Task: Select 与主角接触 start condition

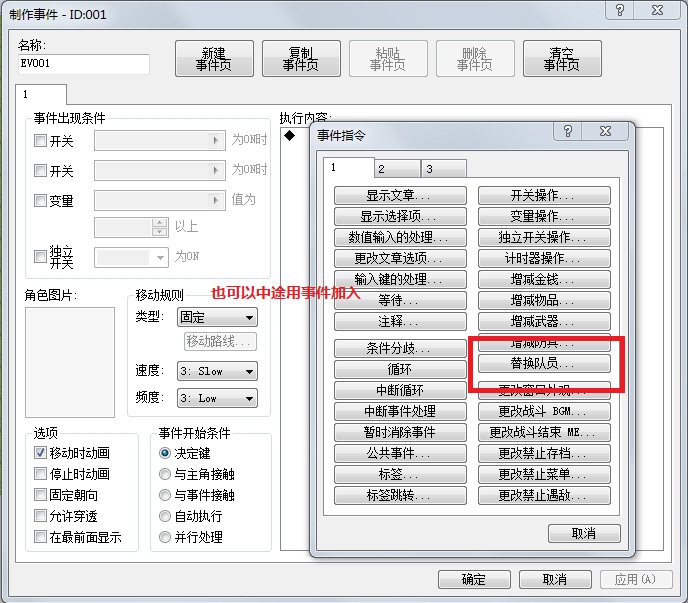Action: [165, 474]
